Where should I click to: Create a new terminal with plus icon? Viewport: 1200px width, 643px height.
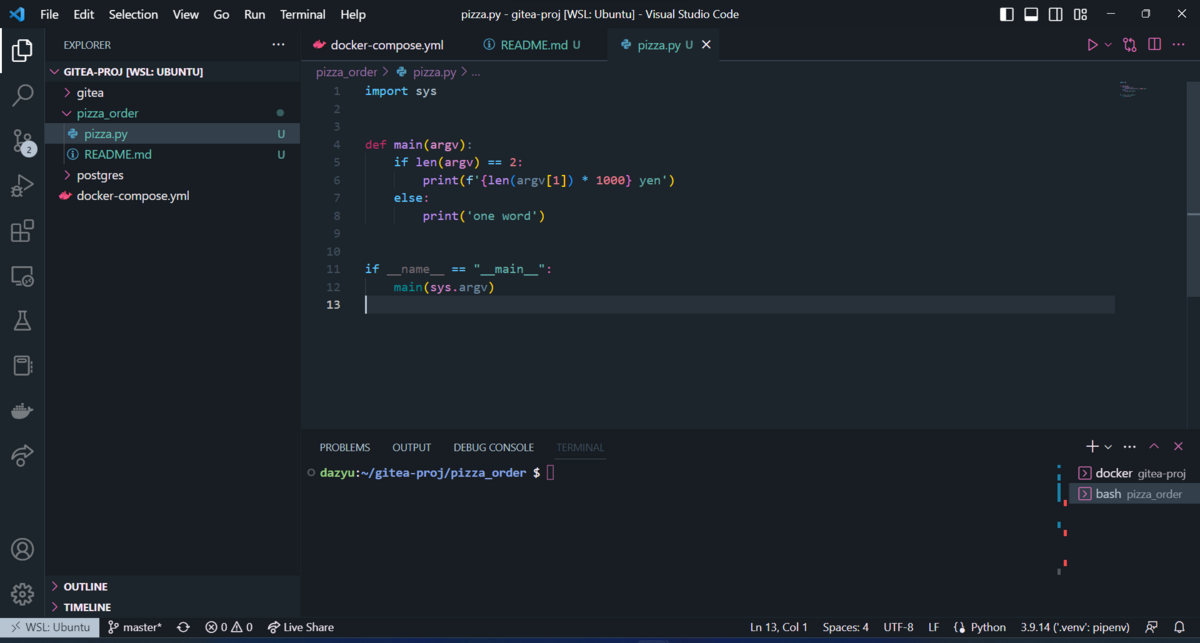tap(1093, 447)
